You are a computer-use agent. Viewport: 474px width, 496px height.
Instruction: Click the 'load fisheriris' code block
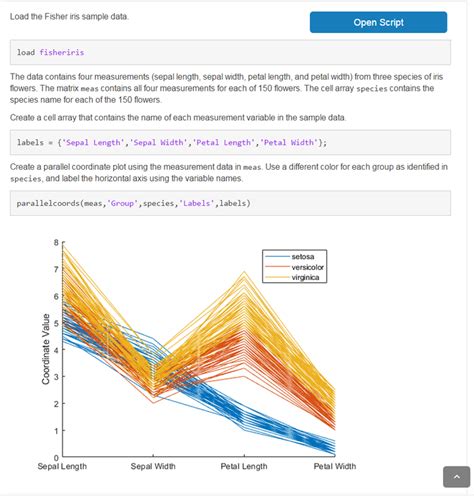point(230,52)
